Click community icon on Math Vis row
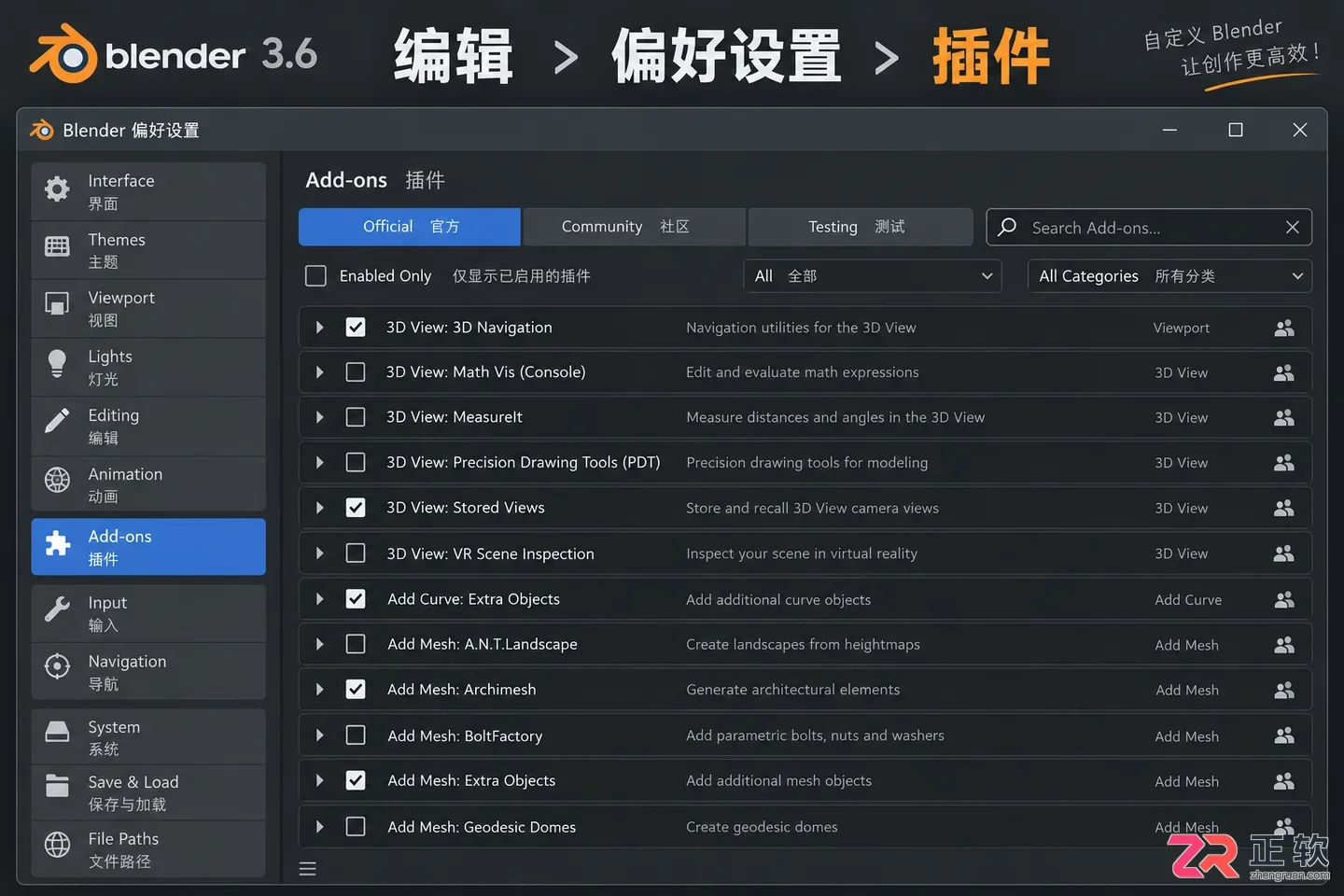Image resolution: width=1344 pixels, height=896 pixels. click(1284, 372)
